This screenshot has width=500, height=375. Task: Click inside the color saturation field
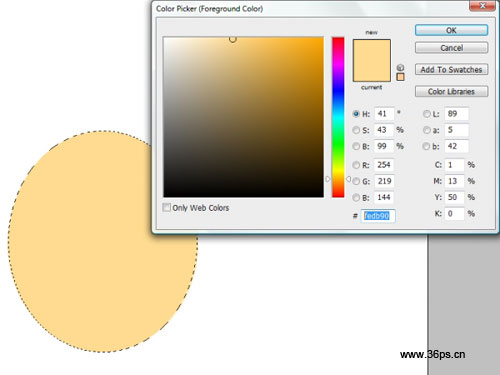click(243, 117)
